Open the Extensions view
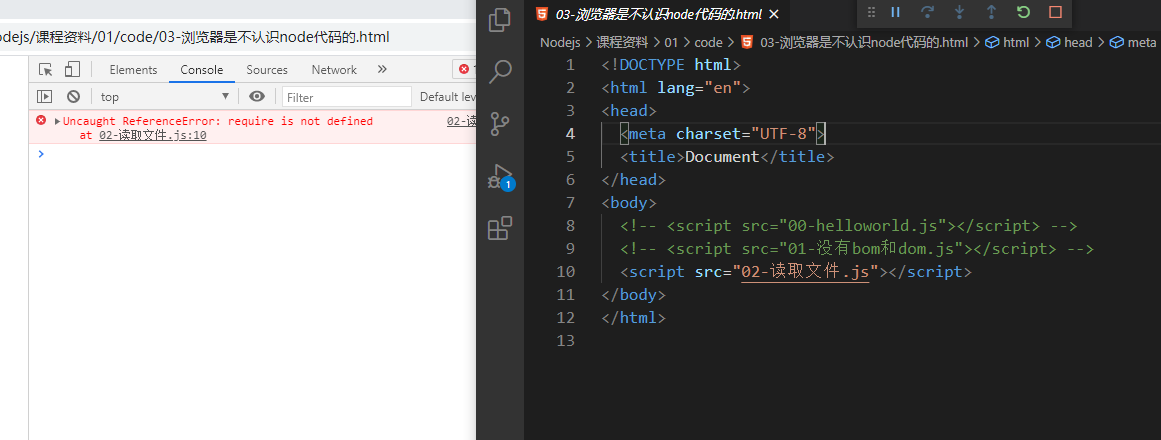Viewport: 1161px width, 440px height. pyautogui.click(x=501, y=228)
